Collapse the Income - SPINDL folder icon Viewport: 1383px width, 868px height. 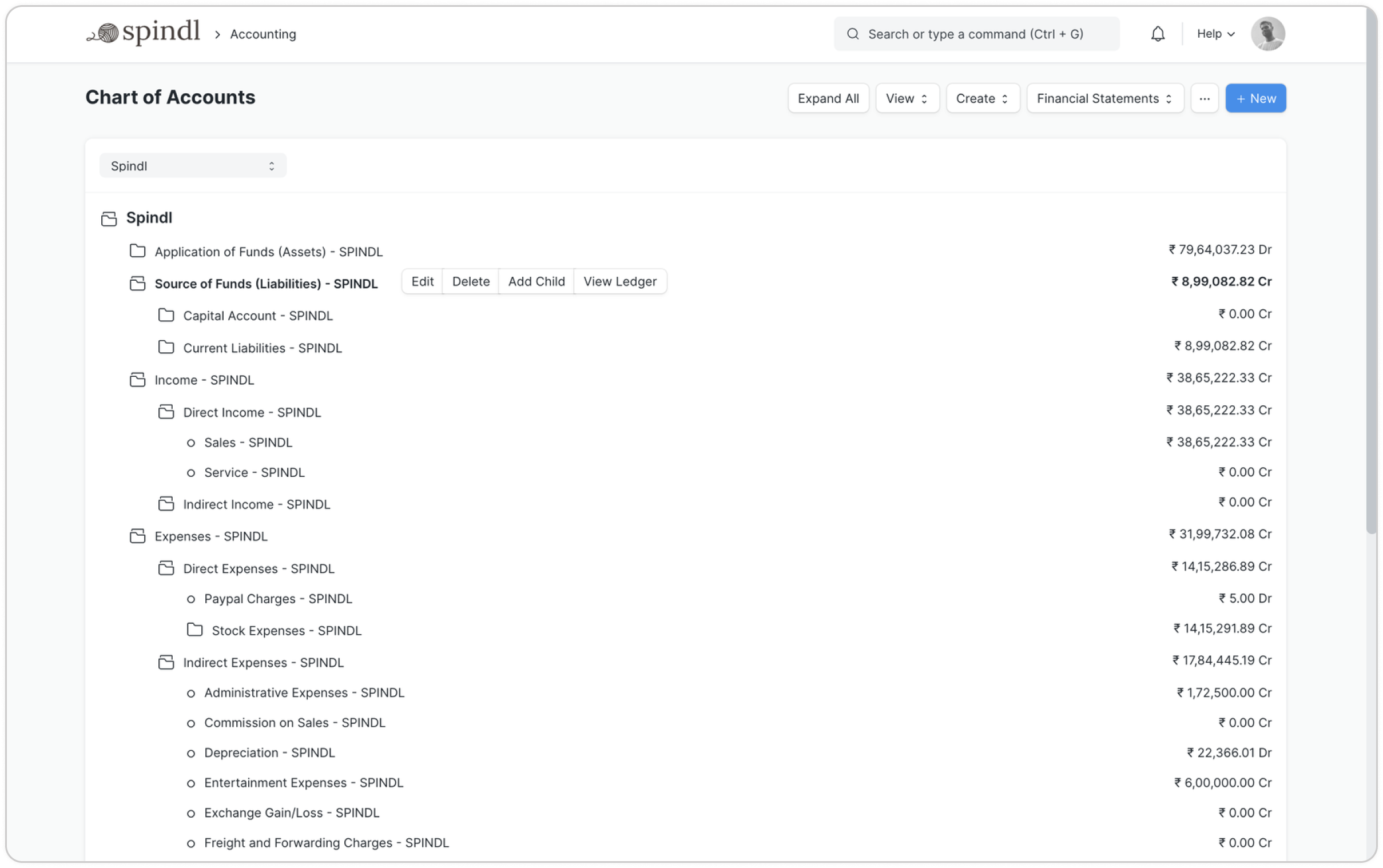point(137,380)
